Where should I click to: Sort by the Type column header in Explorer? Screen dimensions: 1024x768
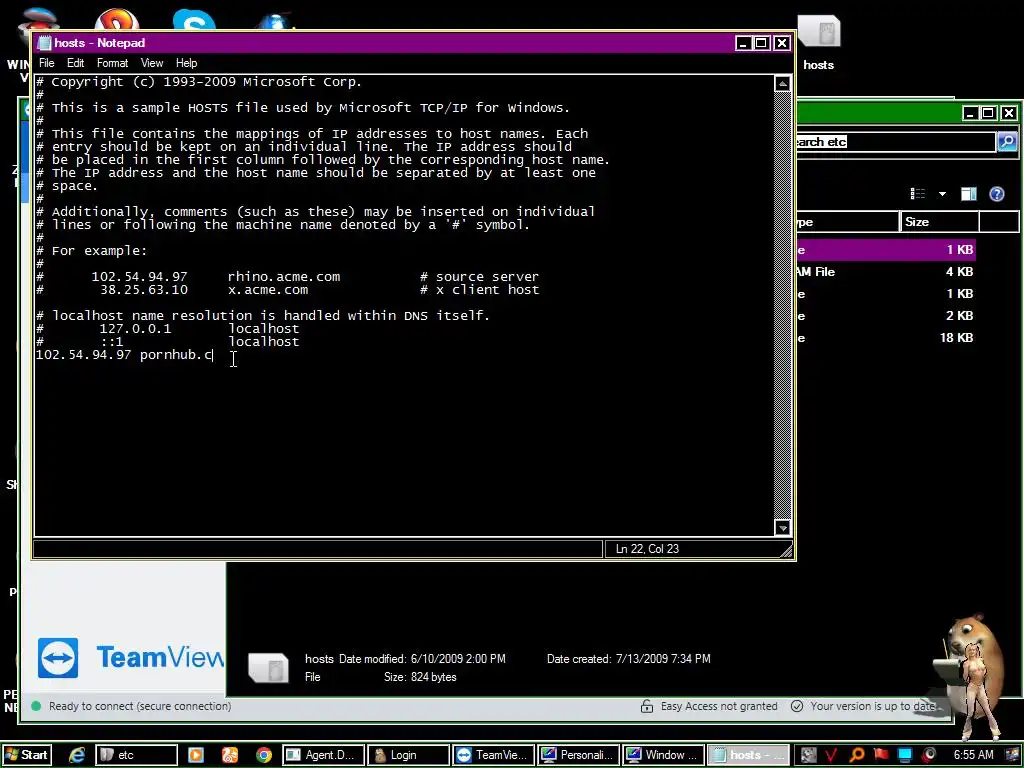pyautogui.click(x=847, y=222)
